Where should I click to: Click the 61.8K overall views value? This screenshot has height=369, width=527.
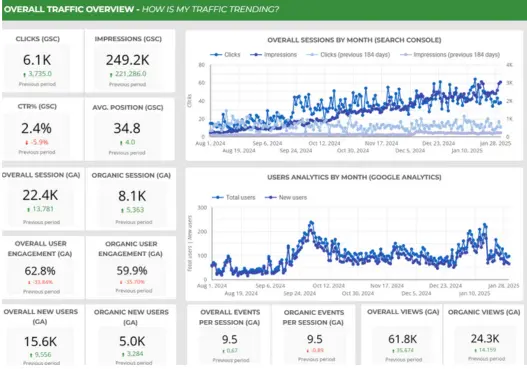(403, 339)
